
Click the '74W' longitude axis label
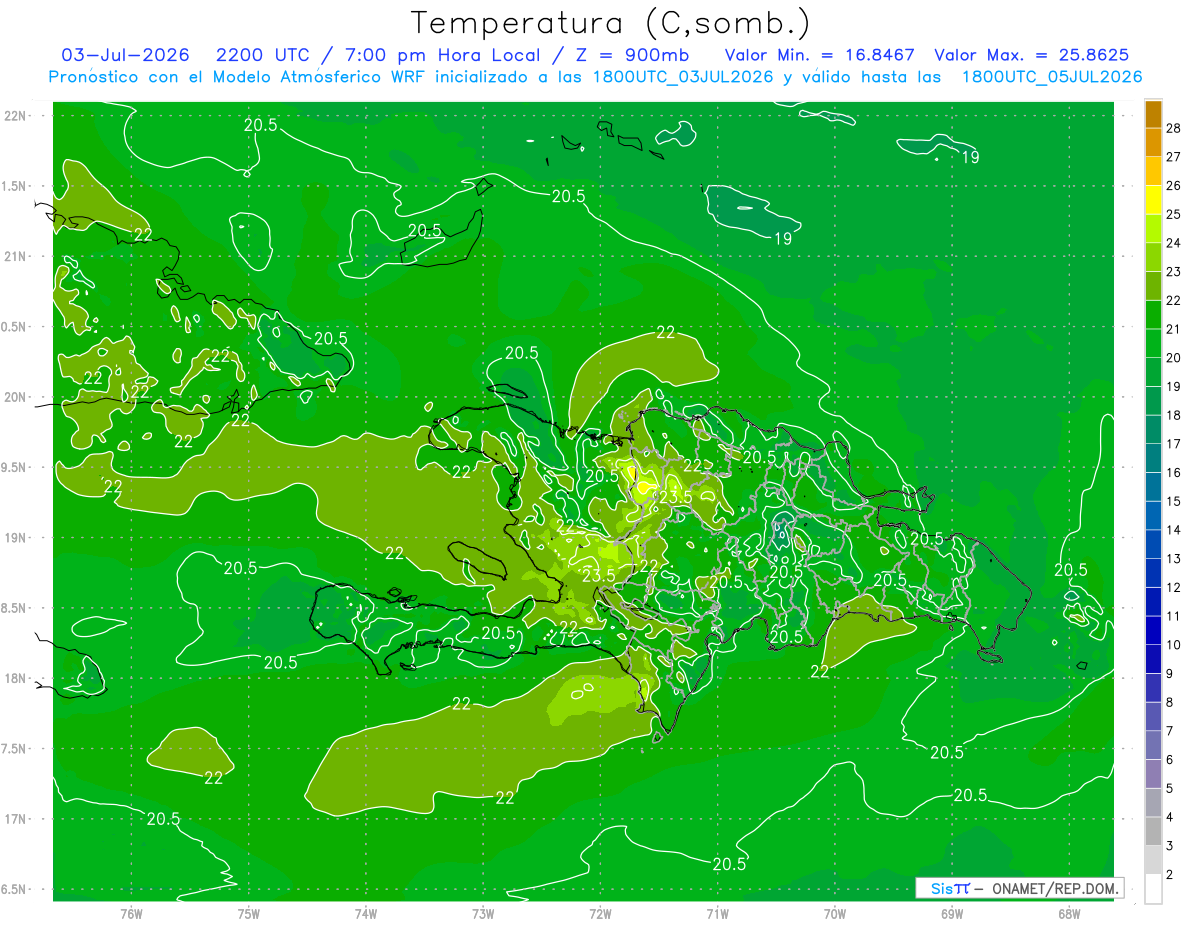tap(365, 913)
